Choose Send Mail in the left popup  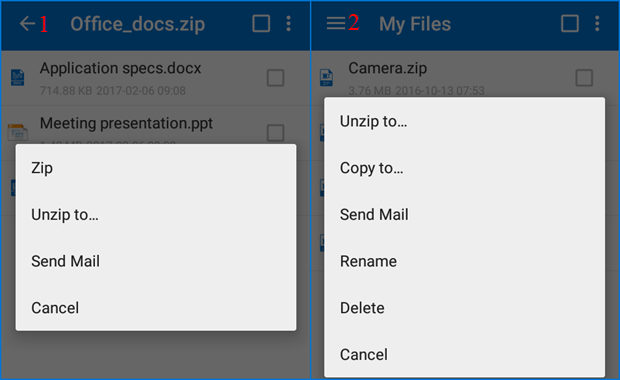[156, 261]
